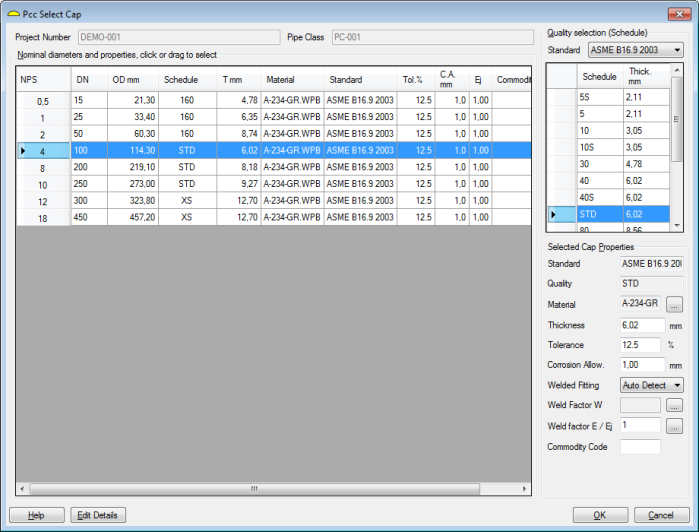Viewport: 699px width, 532px height.
Task: Select the NPS 0,5 row header
Action: (x=43, y=101)
